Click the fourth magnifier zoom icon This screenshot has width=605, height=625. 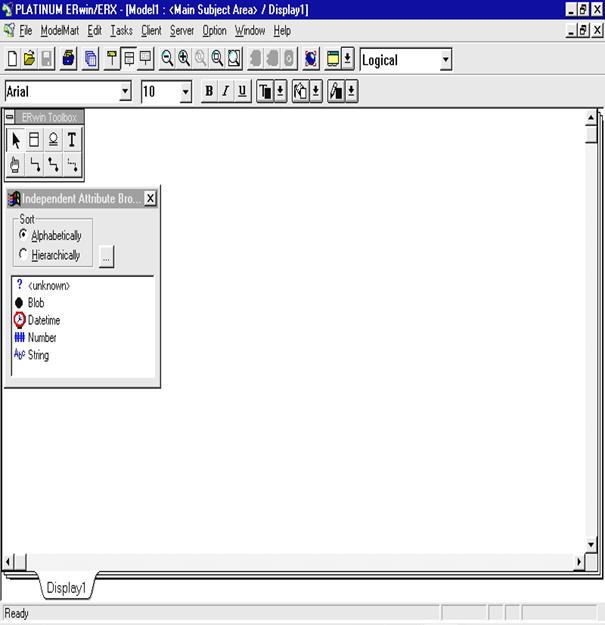(217, 59)
